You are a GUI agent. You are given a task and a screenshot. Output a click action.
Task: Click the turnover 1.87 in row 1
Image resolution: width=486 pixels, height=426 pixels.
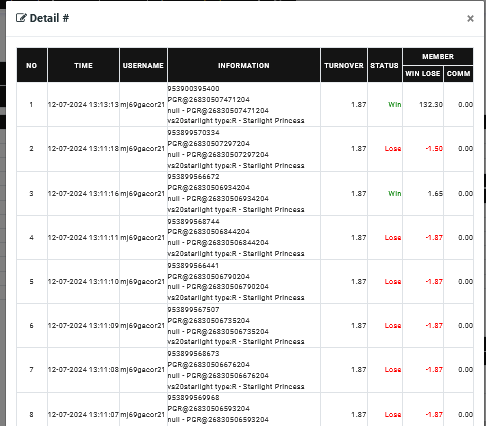(359, 104)
